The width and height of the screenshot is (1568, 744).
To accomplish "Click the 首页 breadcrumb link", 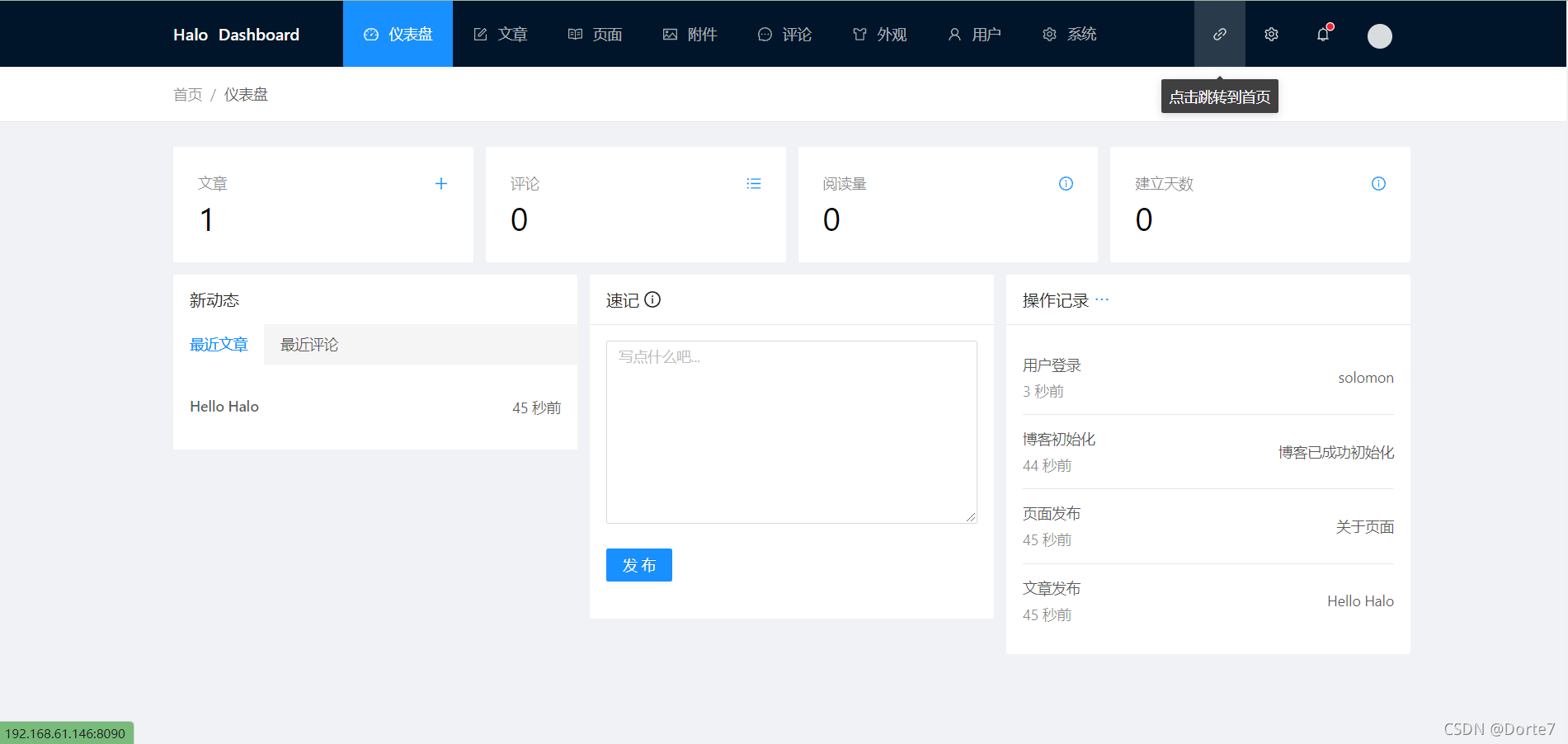I will (x=187, y=94).
